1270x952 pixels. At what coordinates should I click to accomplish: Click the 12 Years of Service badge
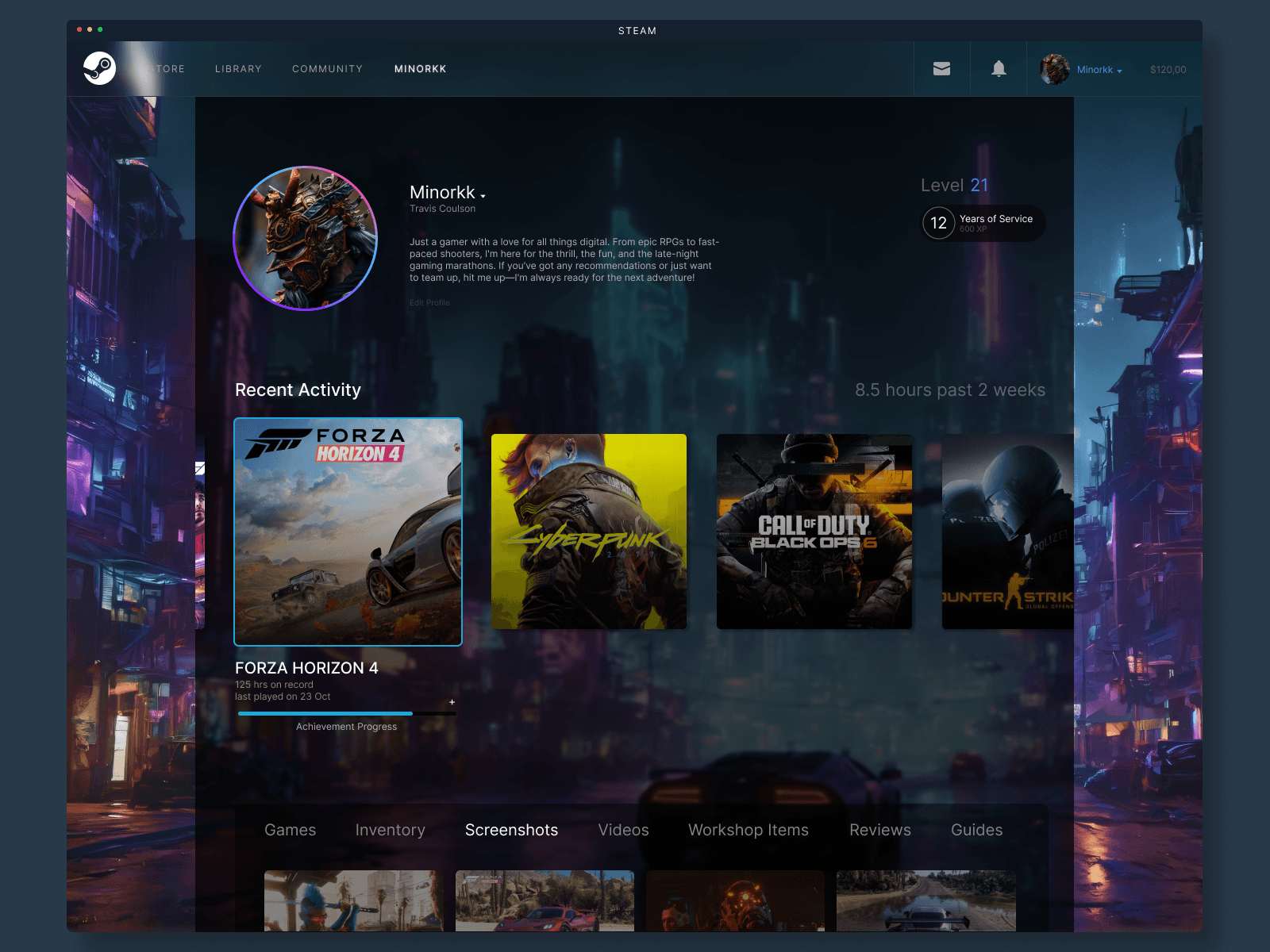coord(983,223)
